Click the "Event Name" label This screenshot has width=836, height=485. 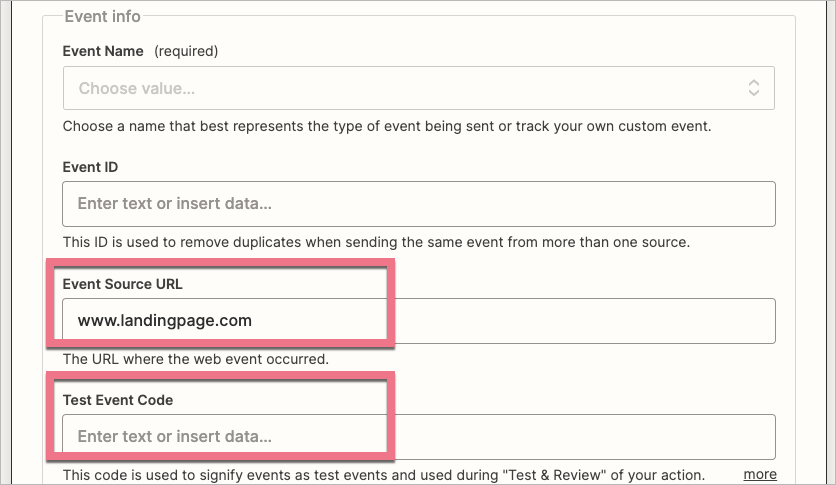[x=103, y=51]
